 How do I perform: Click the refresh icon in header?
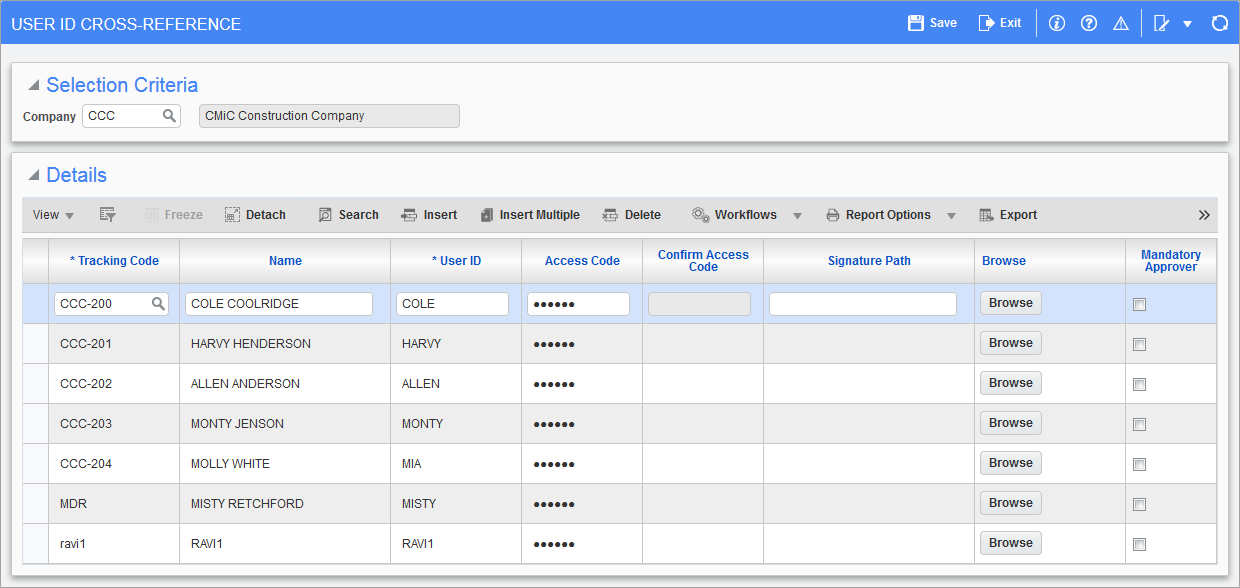click(x=1219, y=23)
